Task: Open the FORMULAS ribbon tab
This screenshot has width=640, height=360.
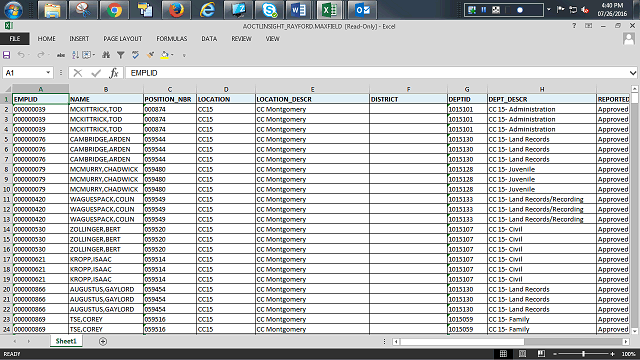Action: pyautogui.click(x=171, y=39)
